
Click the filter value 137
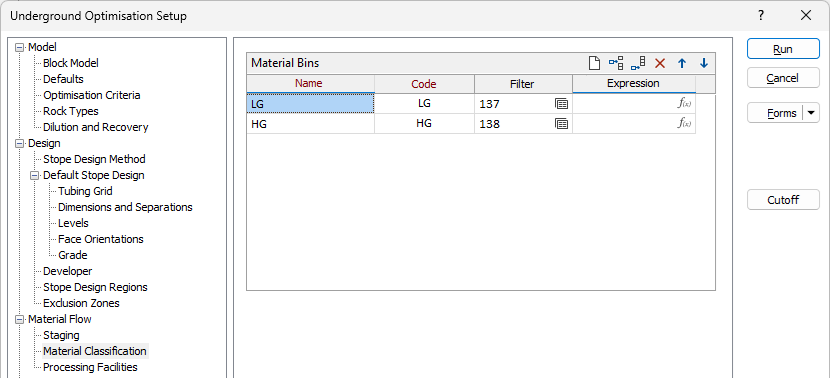click(x=490, y=104)
